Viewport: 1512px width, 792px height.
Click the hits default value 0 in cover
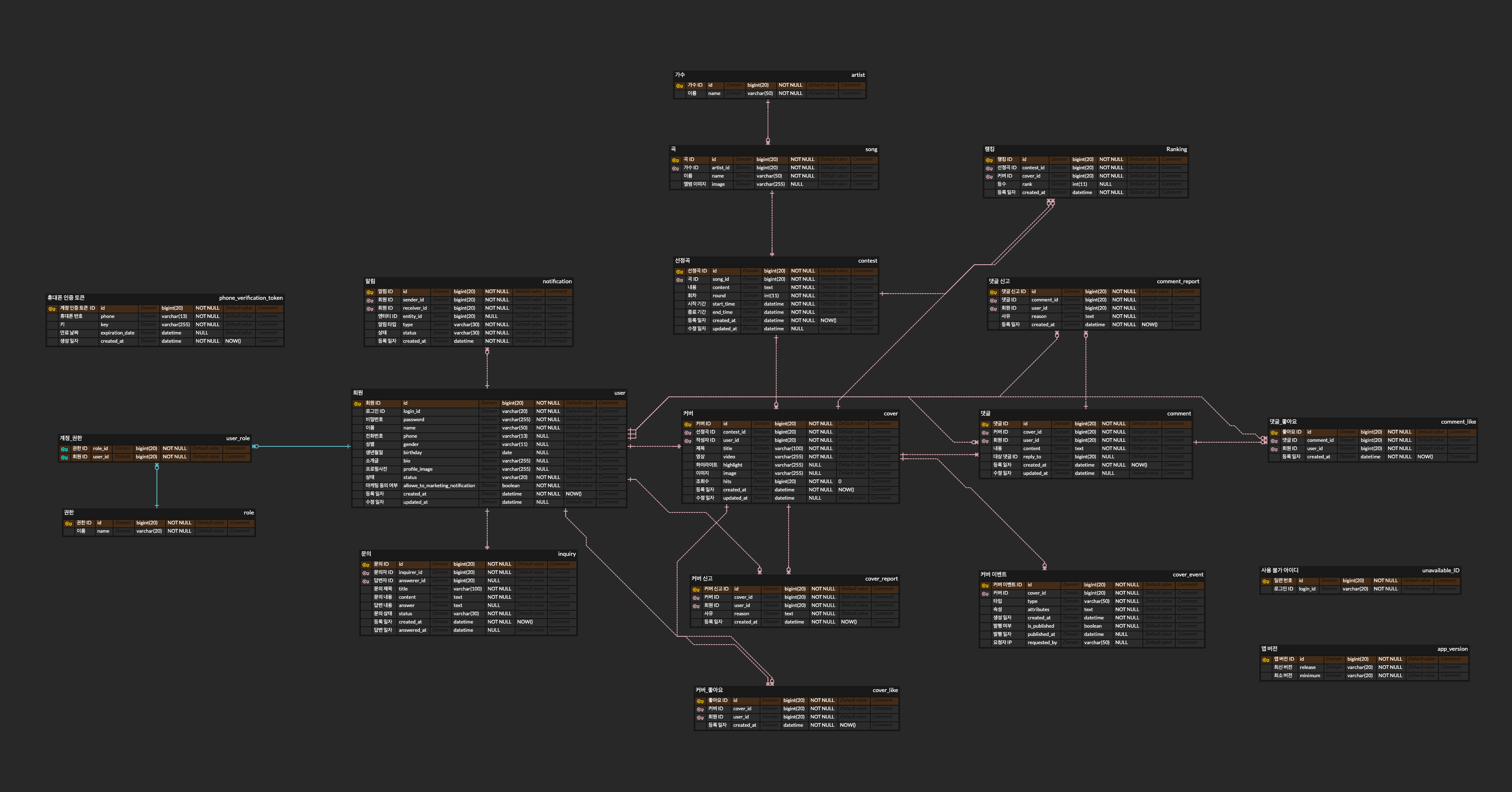(839, 481)
